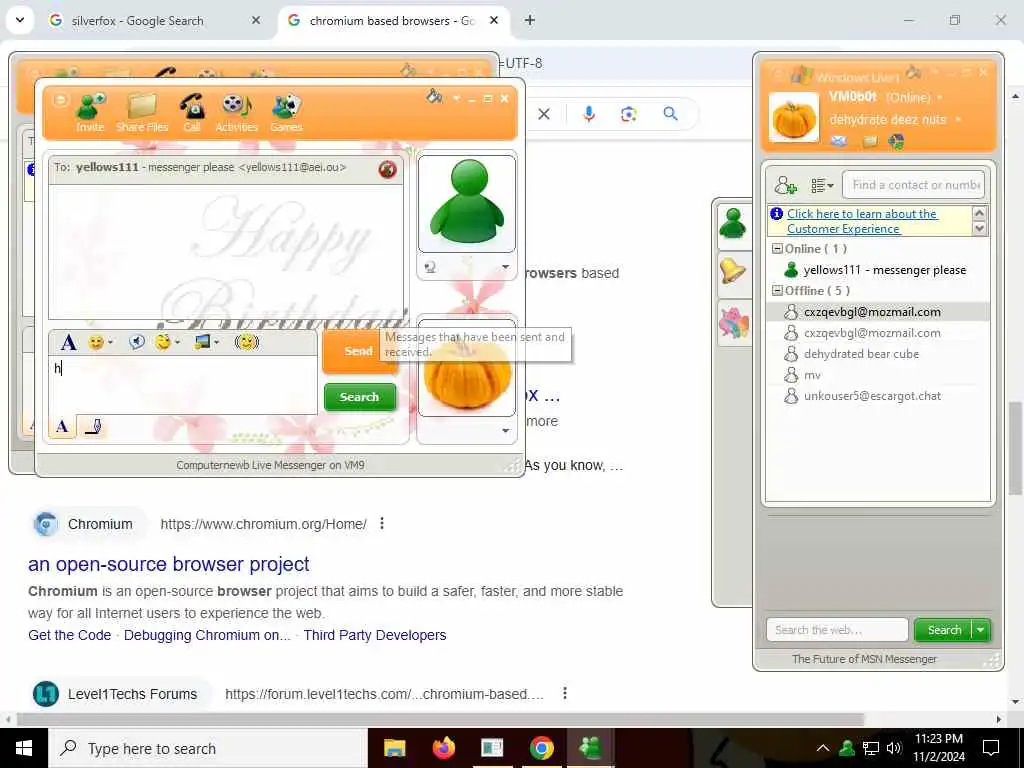Open dropdown arrow under your pumpkin avatar
This screenshot has width=1024, height=768.
pyautogui.click(x=505, y=430)
